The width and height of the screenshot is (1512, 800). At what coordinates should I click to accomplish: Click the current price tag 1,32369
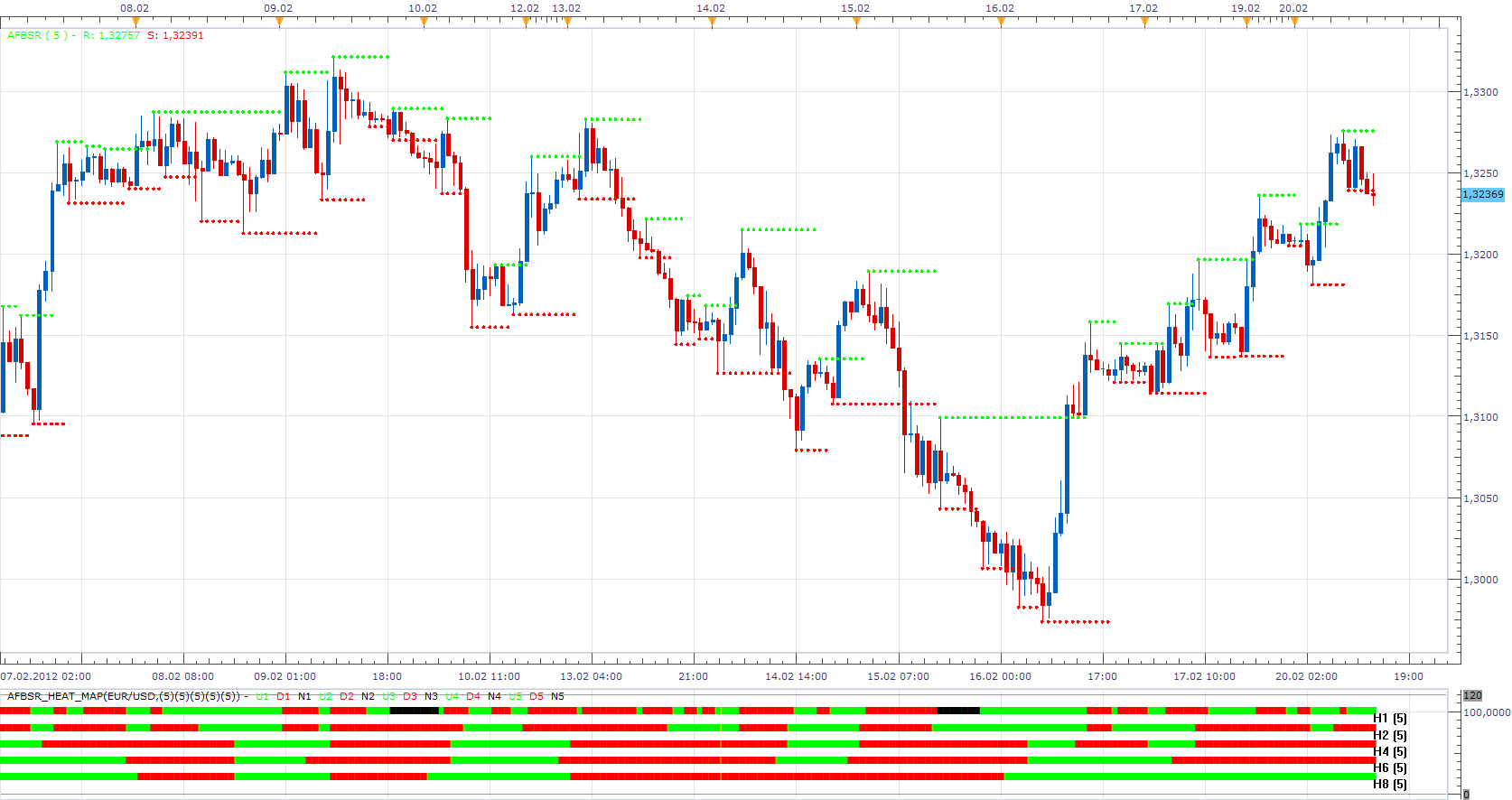1483,194
